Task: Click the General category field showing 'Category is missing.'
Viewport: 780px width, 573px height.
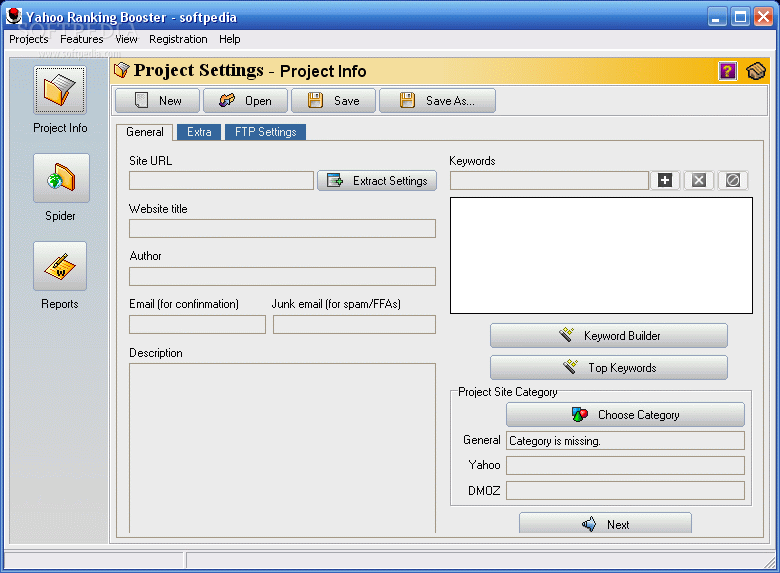Action: (625, 441)
